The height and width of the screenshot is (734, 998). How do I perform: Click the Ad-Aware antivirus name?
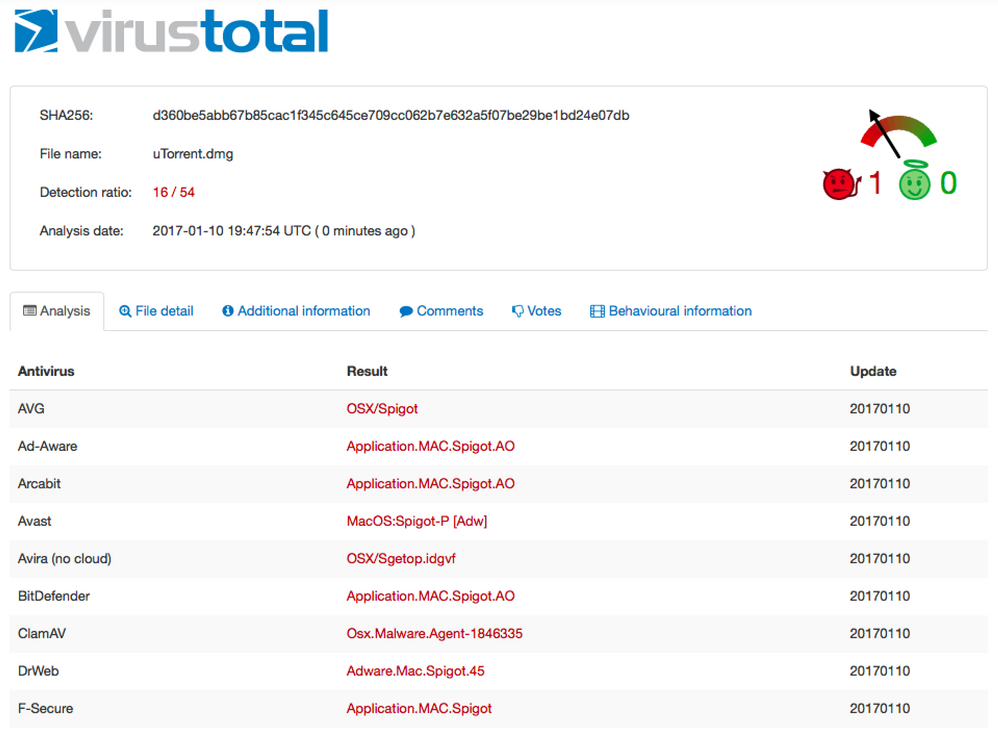pyautogui.click(x=48, y=446)
